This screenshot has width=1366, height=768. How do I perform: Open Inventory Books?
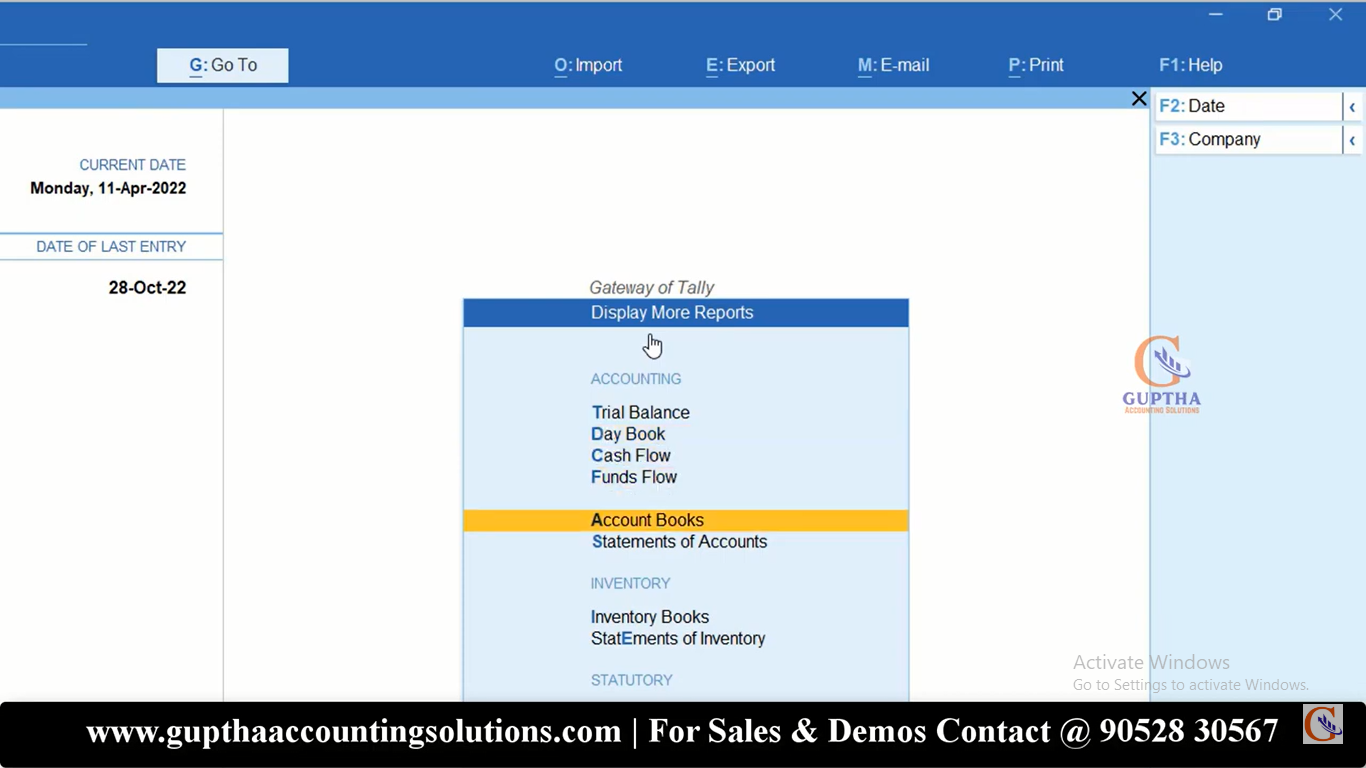click(650, 617)
